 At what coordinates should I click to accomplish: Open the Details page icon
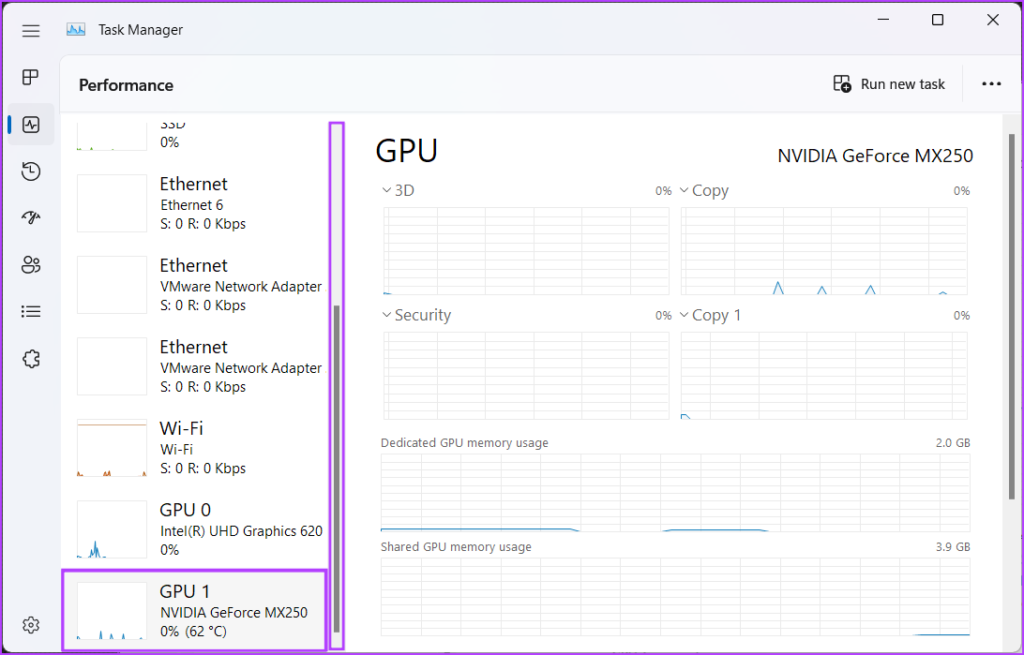point(31,312)
